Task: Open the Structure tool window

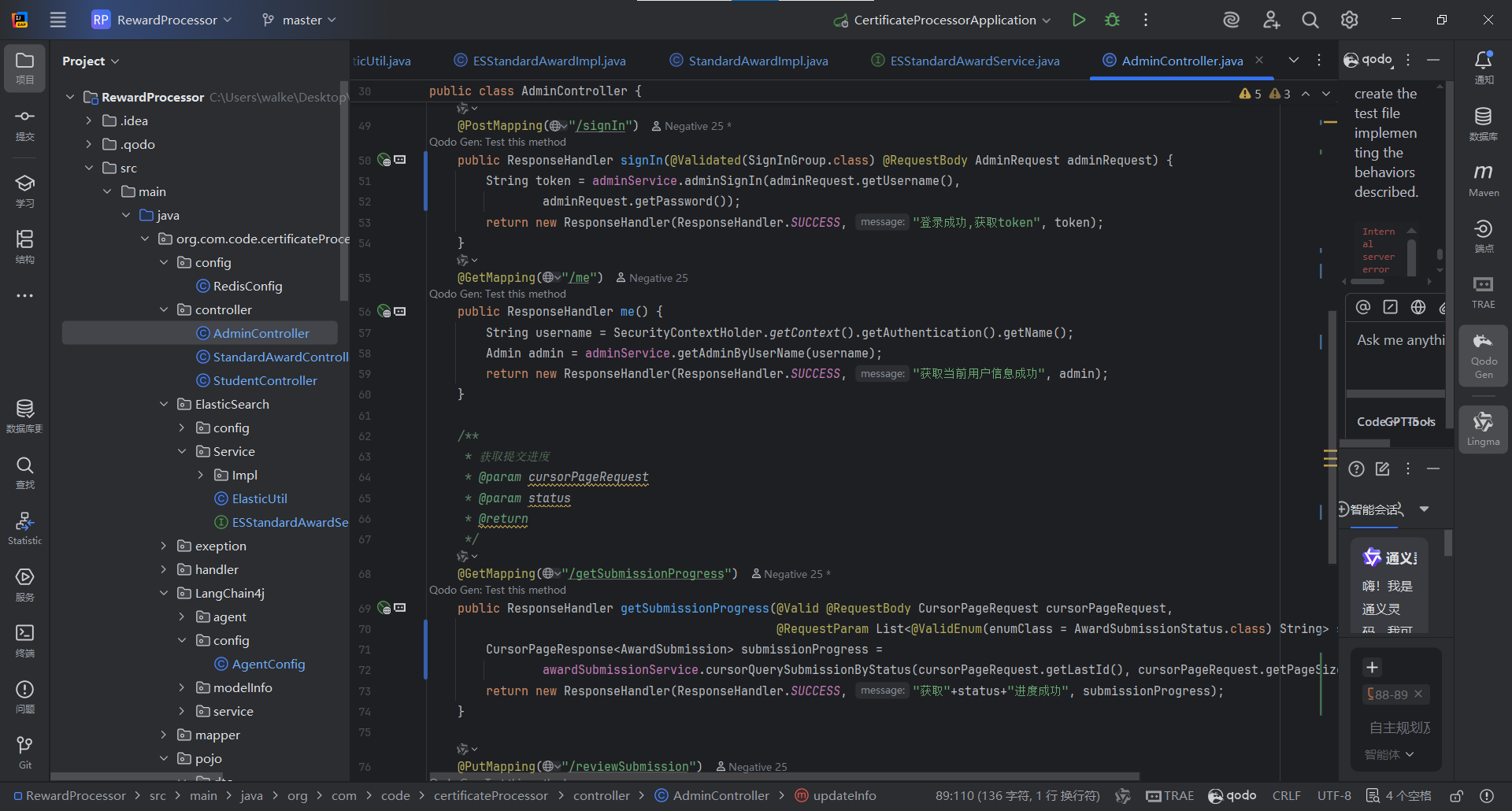Action: [24, 247]
